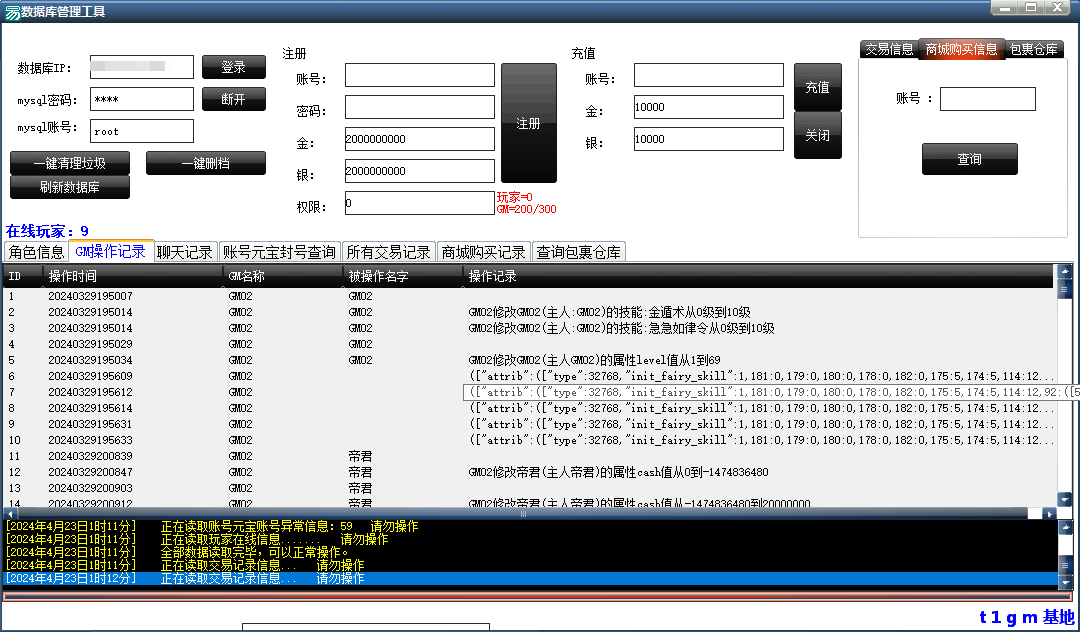Click the 一键清理垃圾 button
This screenshot has height=632, width=1080.
[69, 163]
